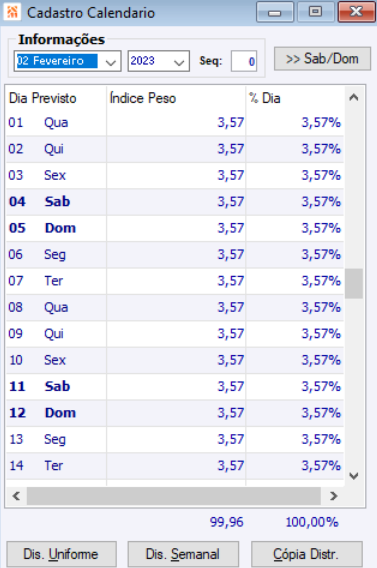The height and width of the screenshot is (568, 377).
Task: Click the scroll down arrow of day list
Action: [354, 476]
